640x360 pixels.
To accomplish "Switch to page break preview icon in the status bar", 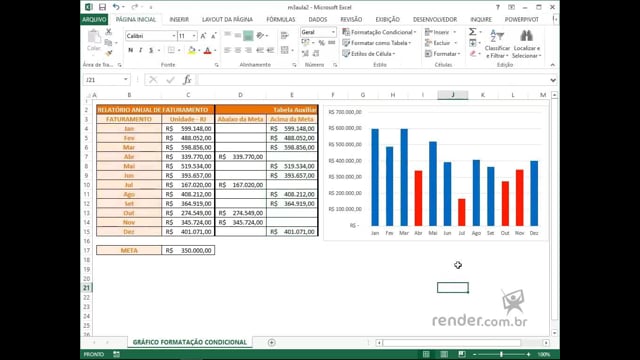I will pos(462,354).
